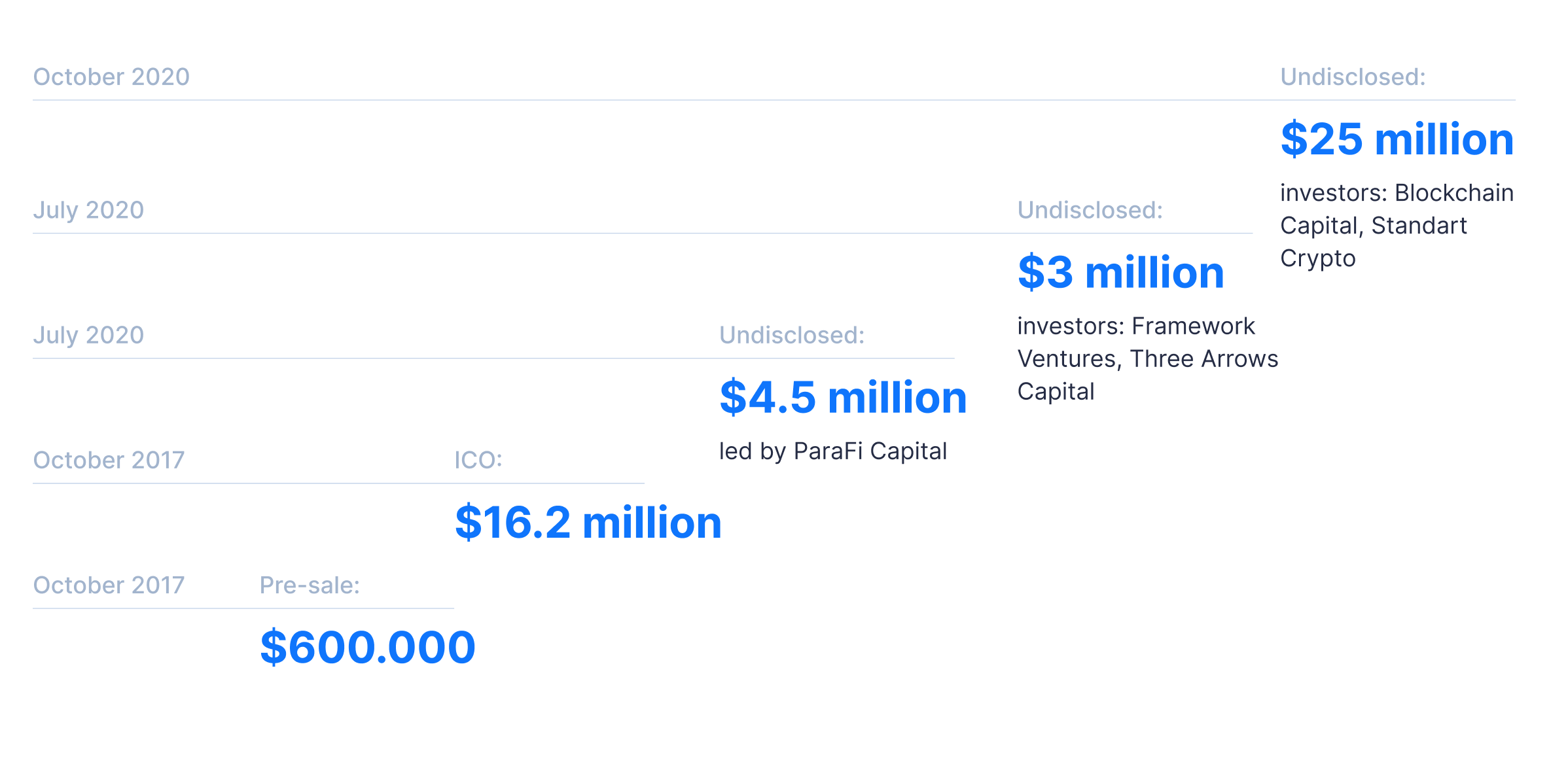Click the October 2020 date label
Viewport: 1568px width, 768px height.
(x=111, y=77)
